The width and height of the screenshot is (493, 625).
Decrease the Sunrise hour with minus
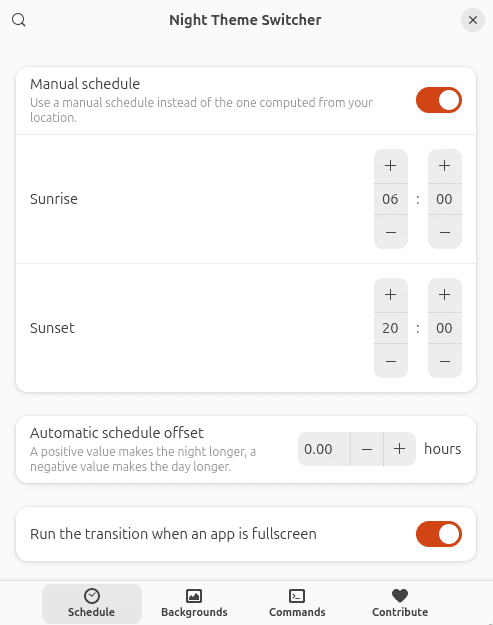[391, 232]
